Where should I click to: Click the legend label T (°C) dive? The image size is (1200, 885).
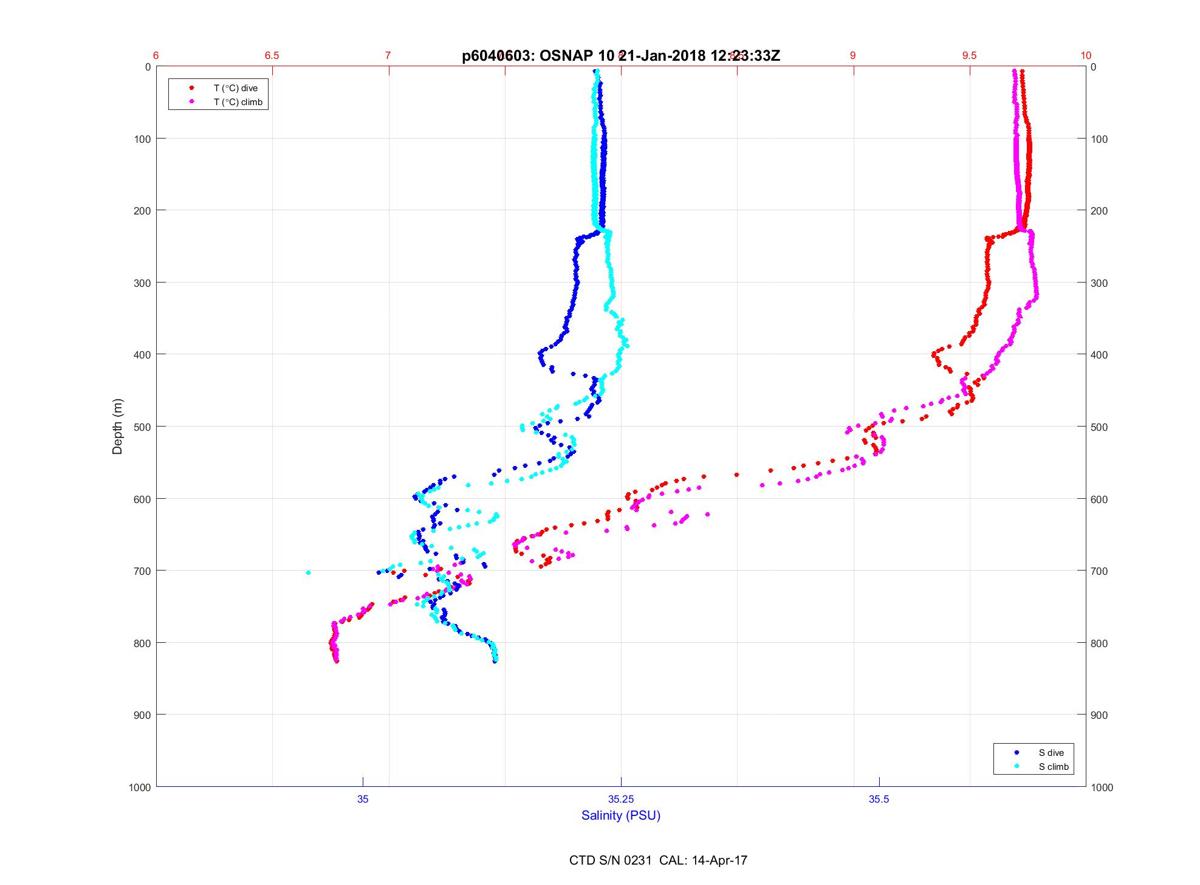[x=235, y=88]
